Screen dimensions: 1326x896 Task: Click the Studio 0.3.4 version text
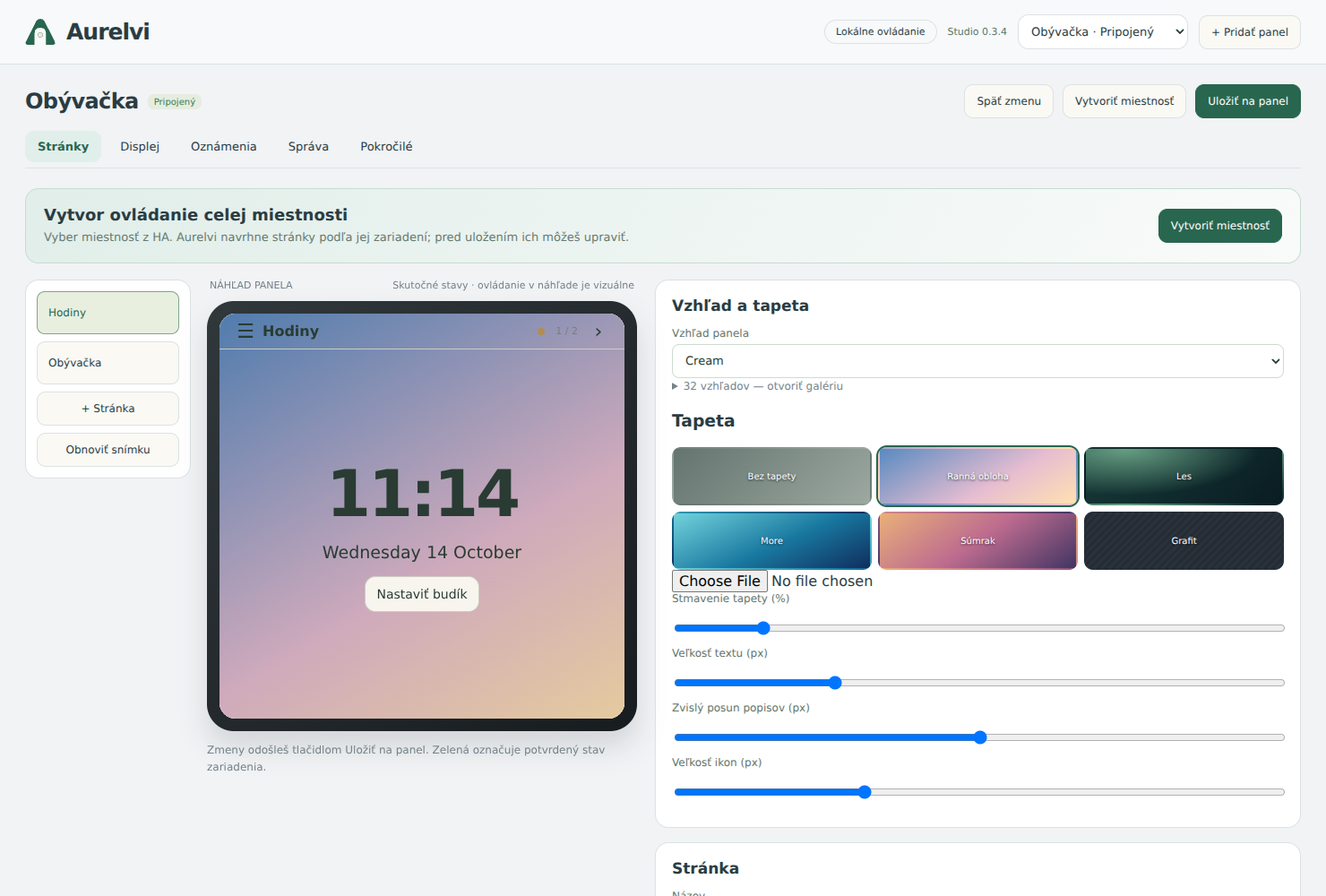tap(977, 32)
